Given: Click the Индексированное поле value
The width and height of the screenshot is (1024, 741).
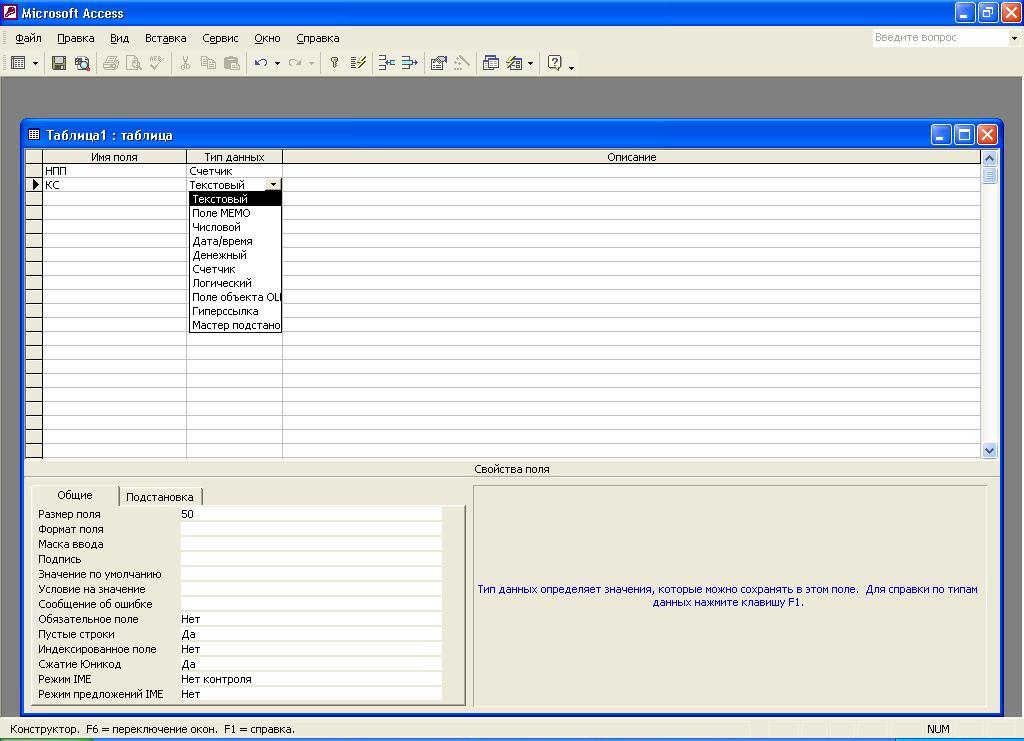Looking at the screenshot, I should [x=311, y=650].
